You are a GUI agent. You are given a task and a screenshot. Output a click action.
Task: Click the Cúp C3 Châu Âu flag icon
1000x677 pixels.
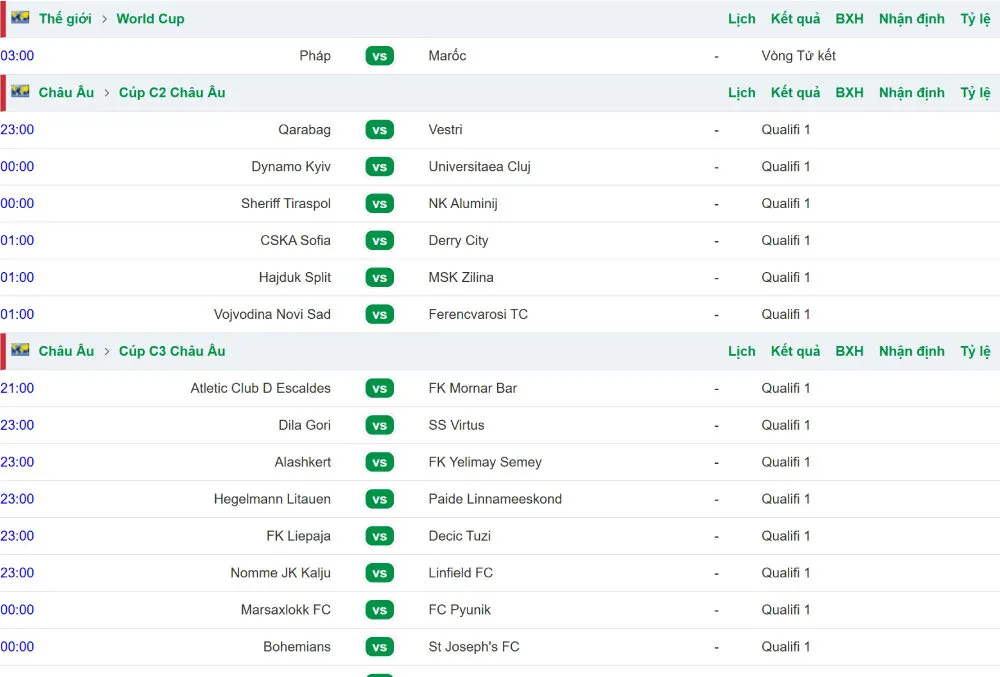click(x=20, y=350)
